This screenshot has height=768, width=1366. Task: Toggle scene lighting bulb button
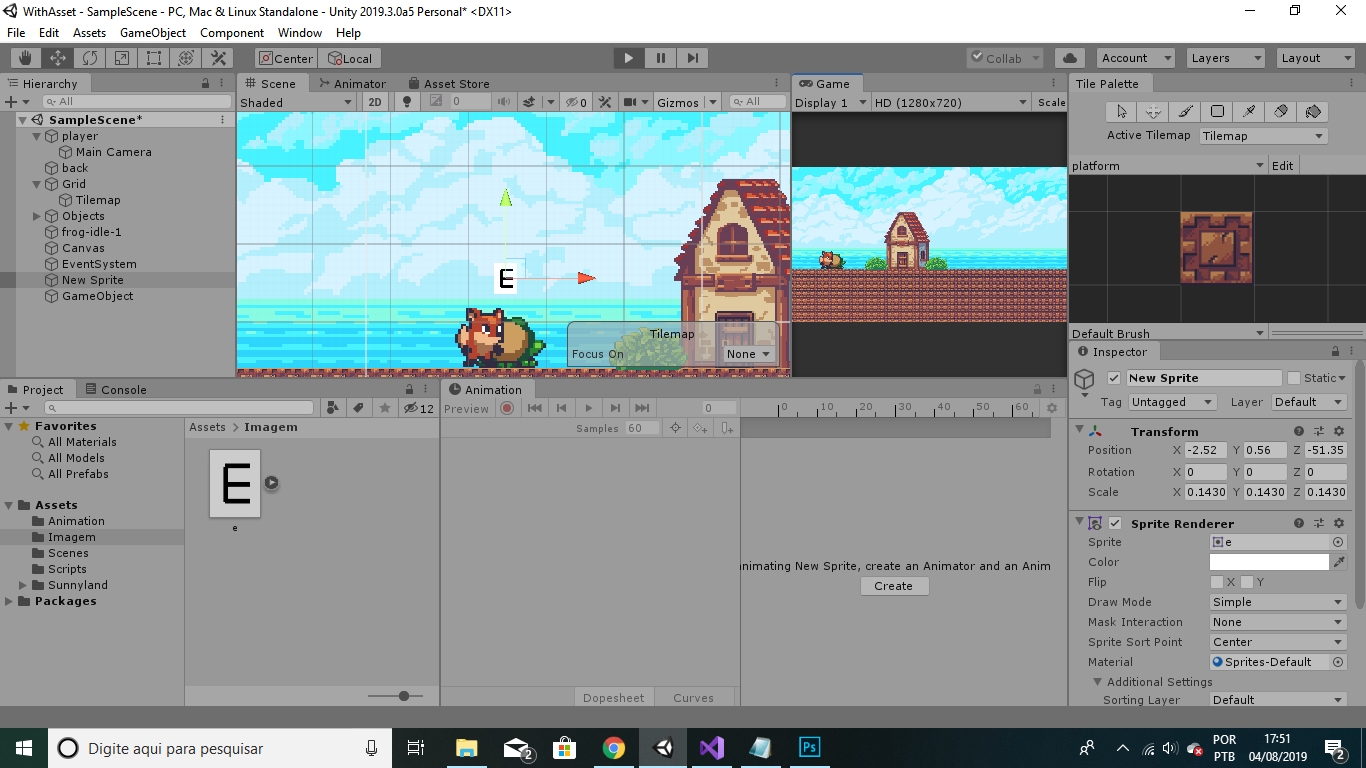406,102
